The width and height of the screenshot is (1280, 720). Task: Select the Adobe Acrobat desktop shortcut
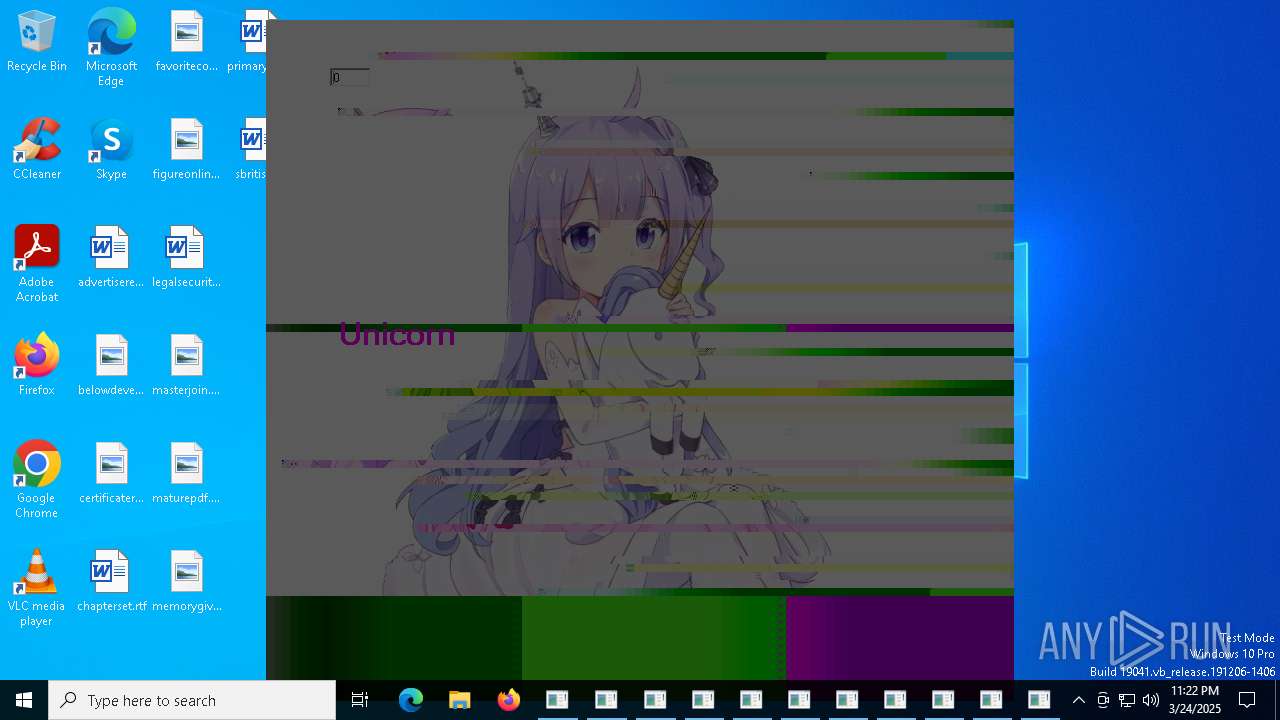(37, 264)
